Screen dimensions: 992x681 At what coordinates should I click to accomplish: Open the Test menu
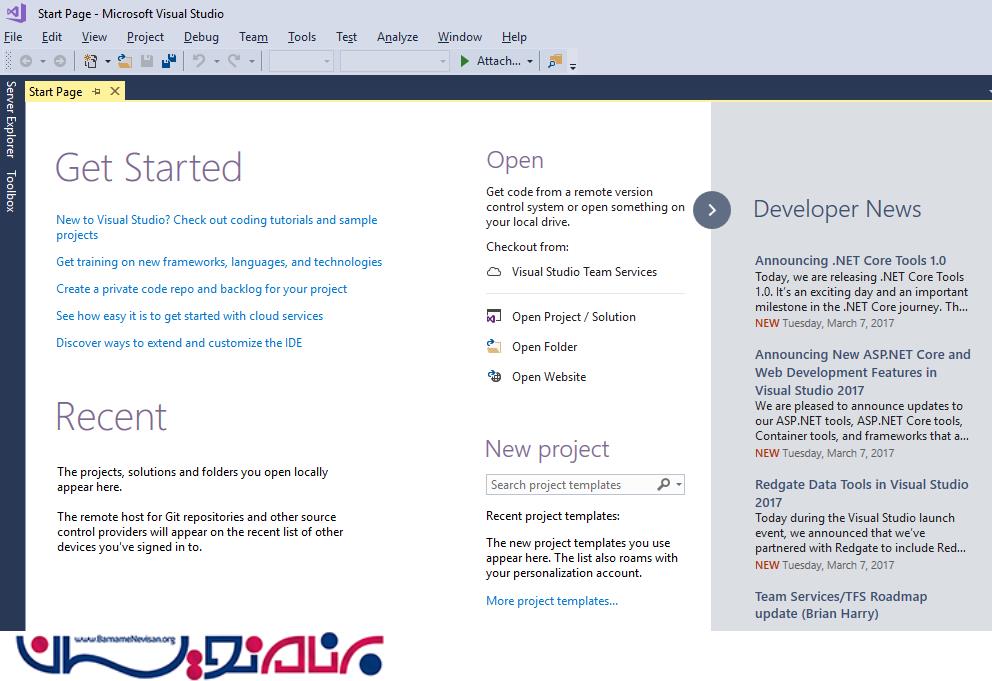[x=346, y=37]
